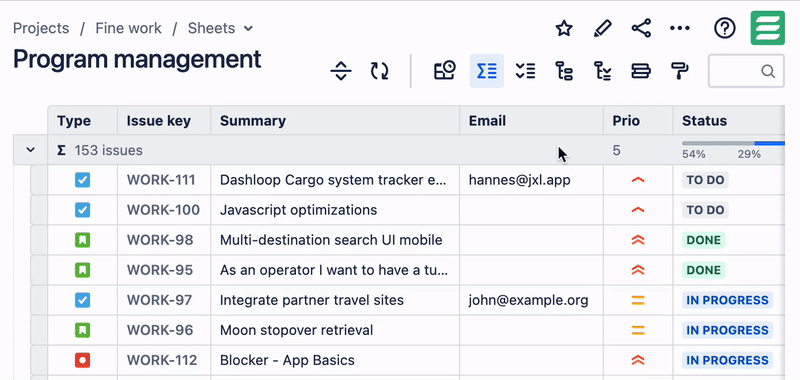This screenshot has height=380, width=800.
Task: Go to Fine work breadcrumb
Action: [x=129, y=28]
